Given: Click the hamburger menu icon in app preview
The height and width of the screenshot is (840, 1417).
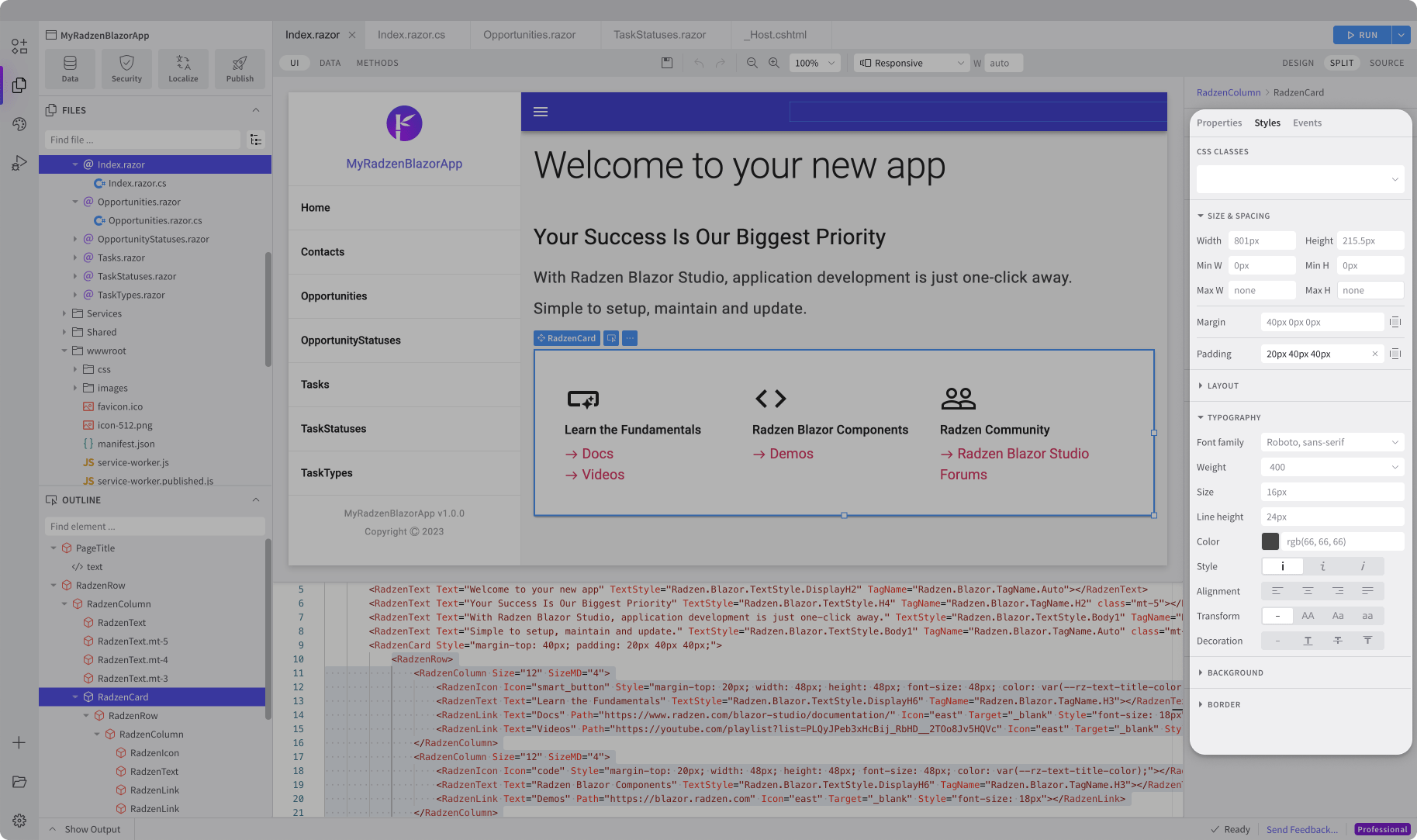Looking at the screenshot, I should 541,112.
